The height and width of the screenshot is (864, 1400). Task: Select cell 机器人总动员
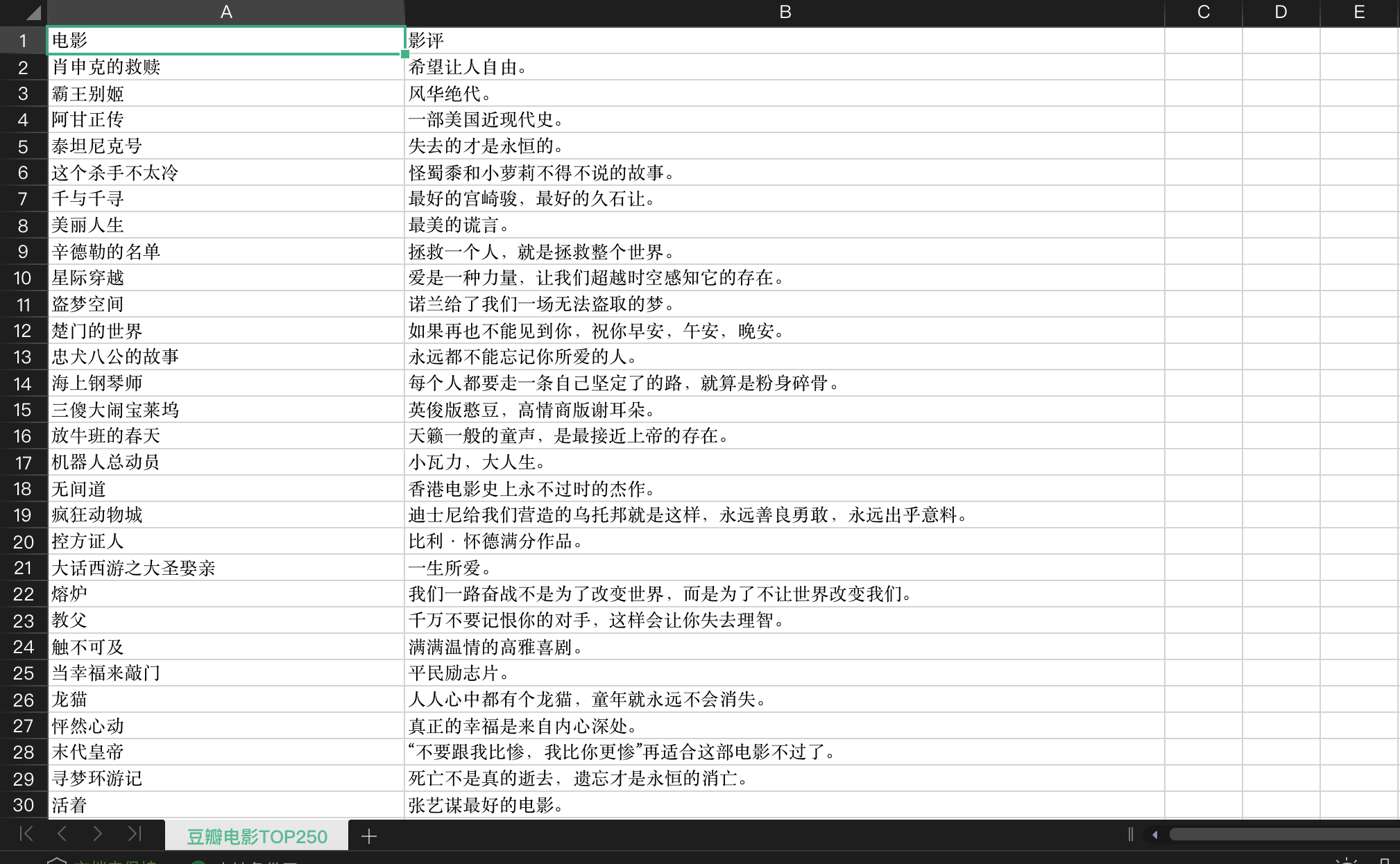click(x=226, y=463)
